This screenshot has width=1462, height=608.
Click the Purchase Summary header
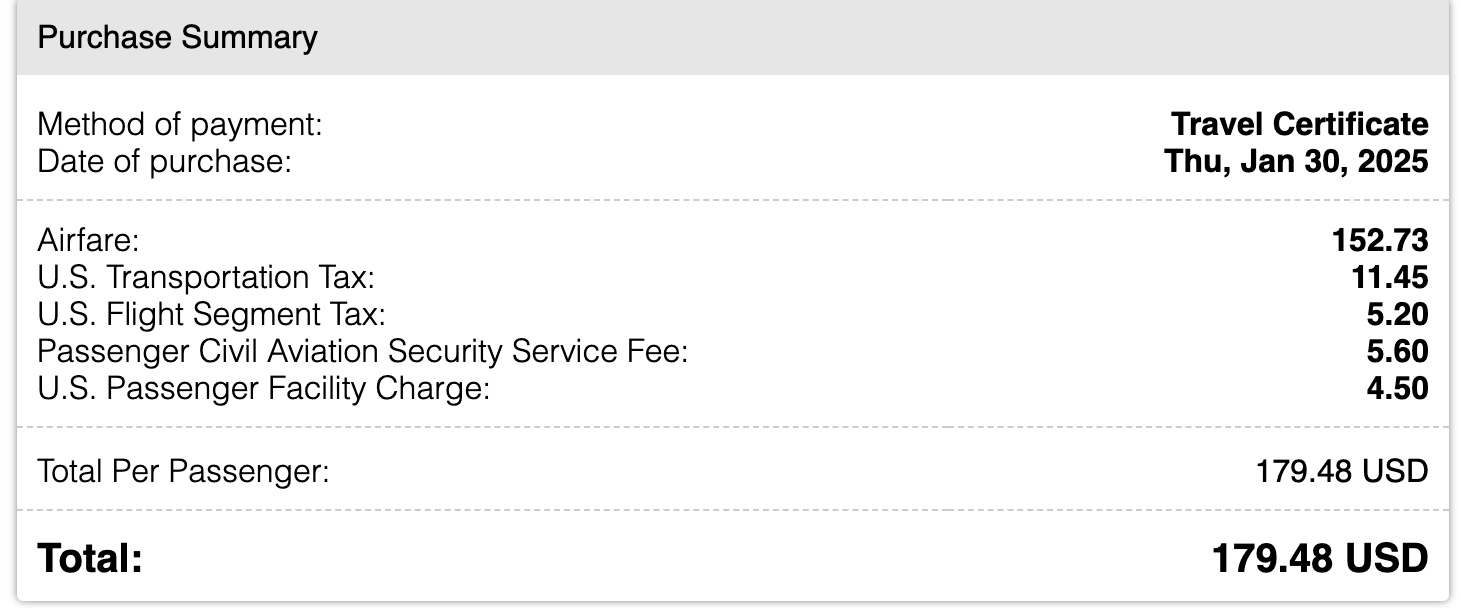tap(177, 37)
